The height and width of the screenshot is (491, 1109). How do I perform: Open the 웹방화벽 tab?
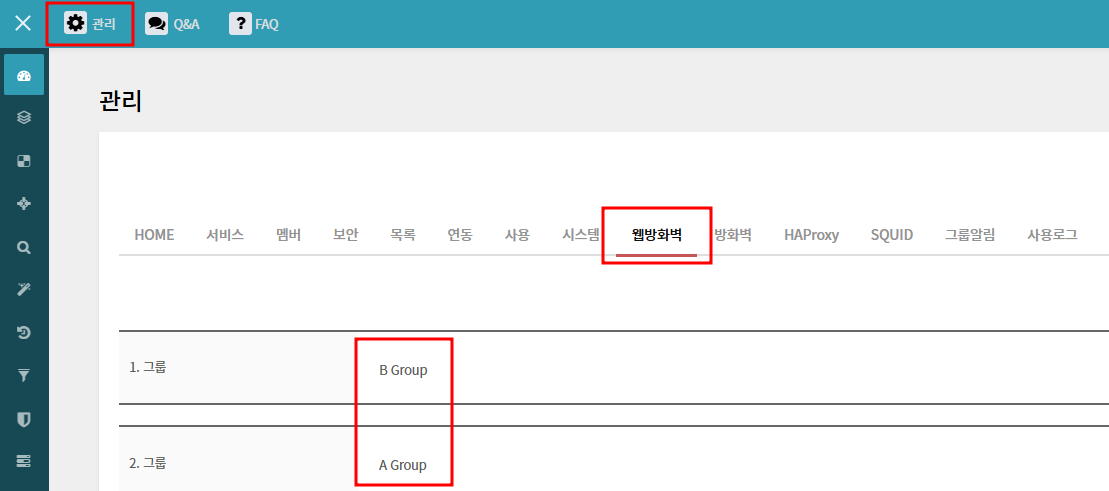click(x=656, y=235)
